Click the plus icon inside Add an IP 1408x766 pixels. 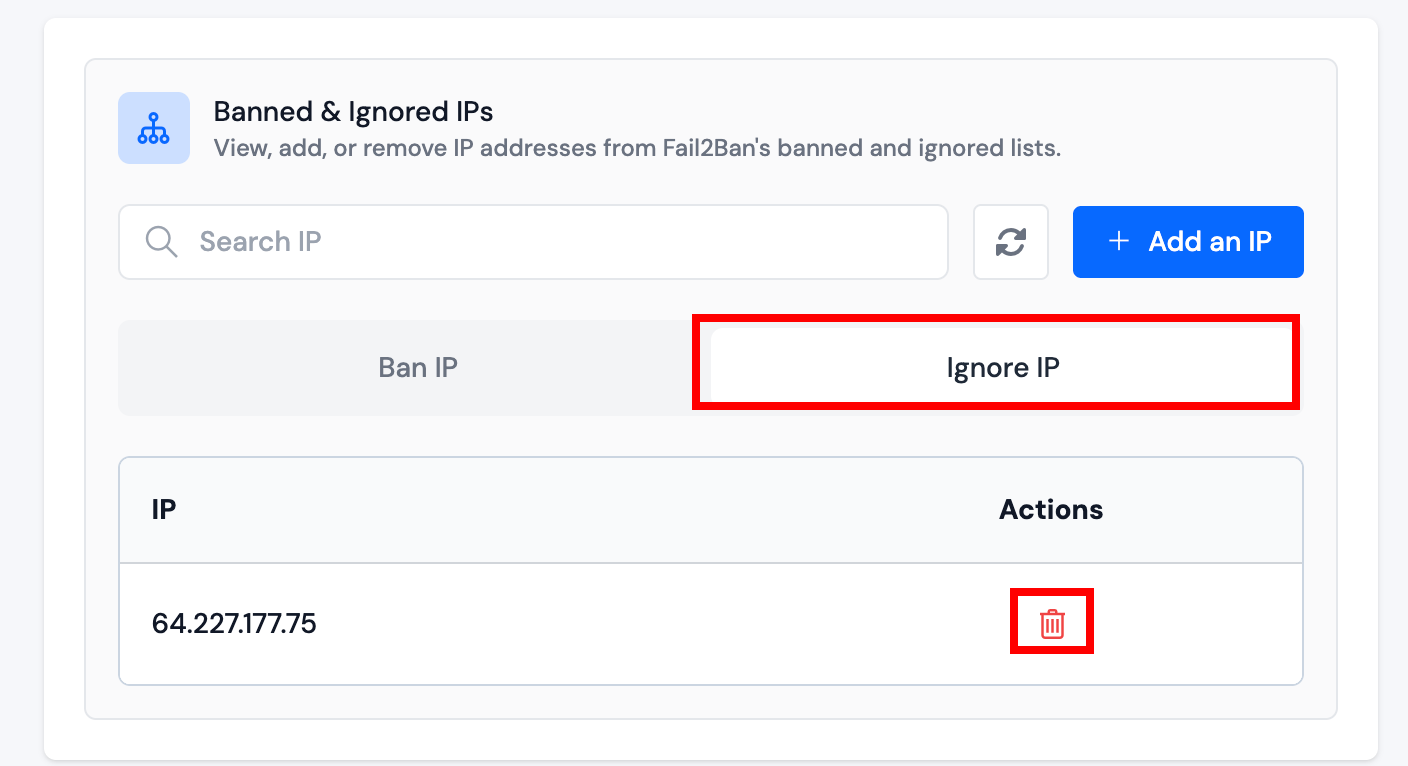tap(1117, 241)
